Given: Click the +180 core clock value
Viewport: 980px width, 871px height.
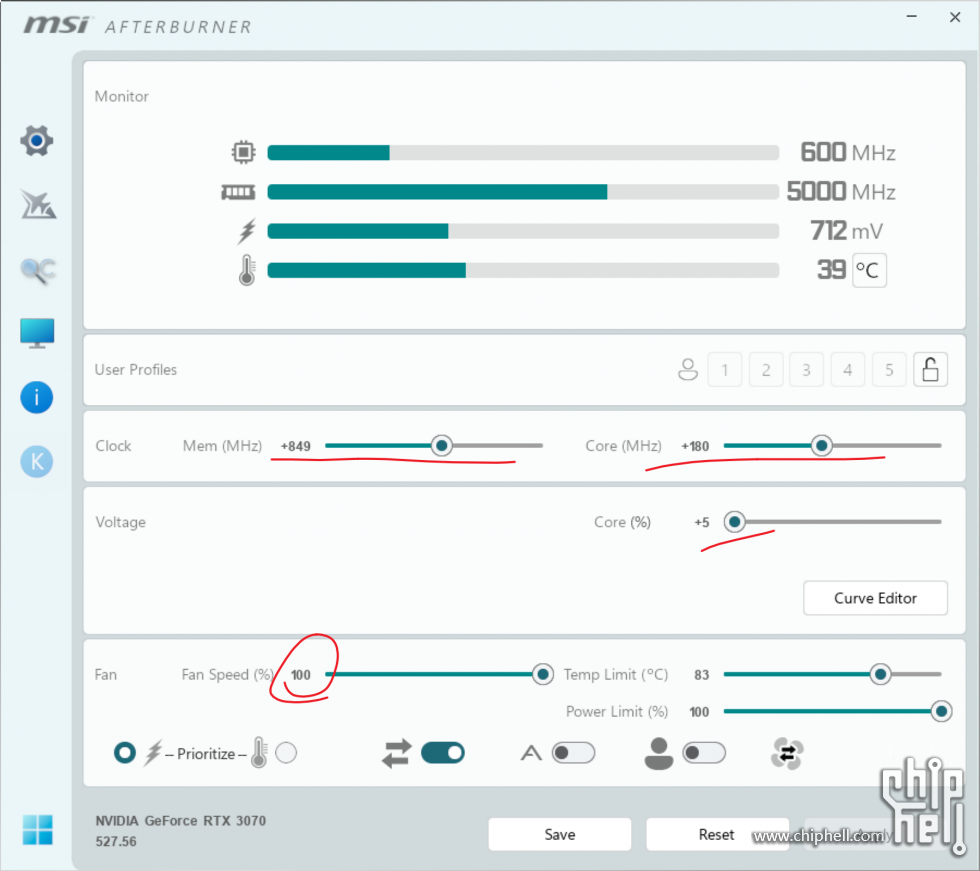Looking at the screenshot, I should point(695,446).
